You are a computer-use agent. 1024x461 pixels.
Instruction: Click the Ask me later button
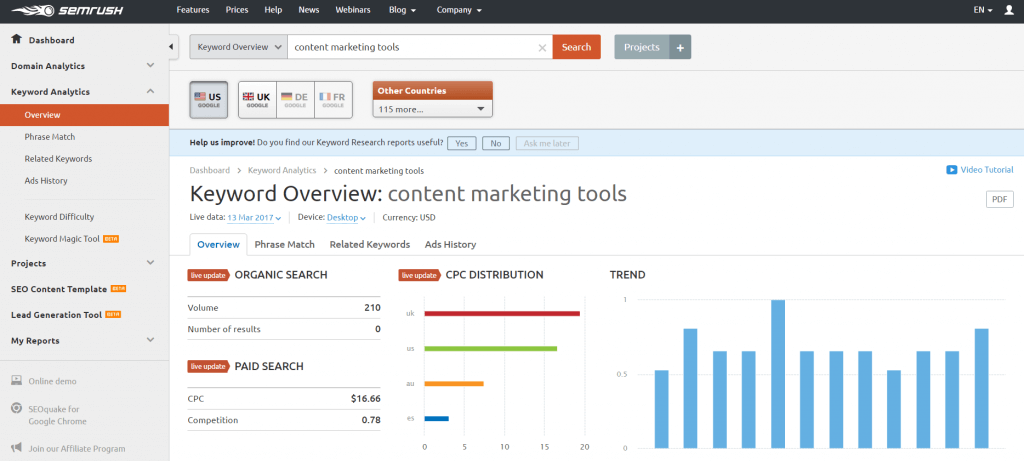coord(547,143)
